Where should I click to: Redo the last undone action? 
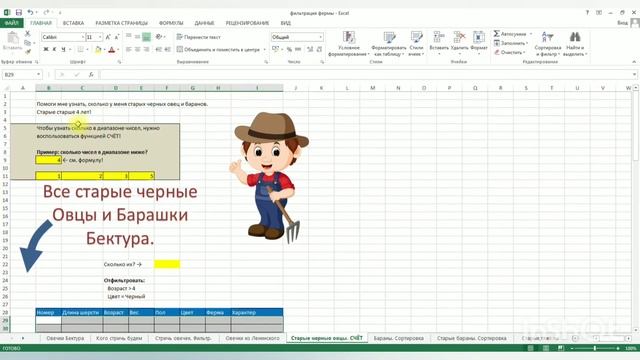click(46, 13)
